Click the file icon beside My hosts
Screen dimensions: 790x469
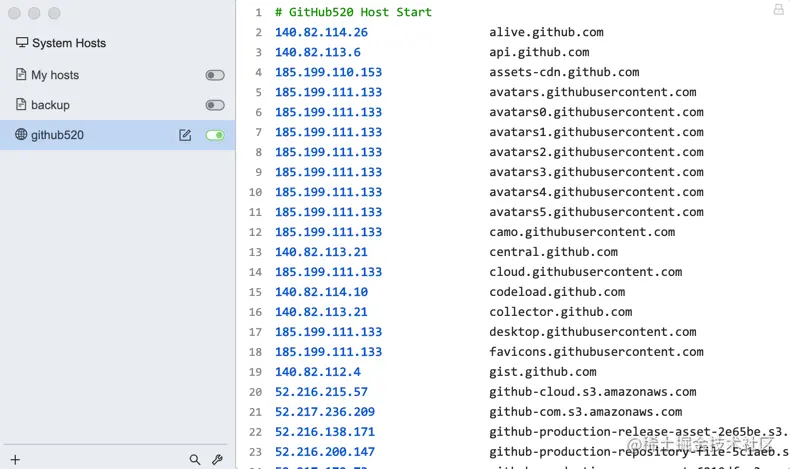coord(21,75)
